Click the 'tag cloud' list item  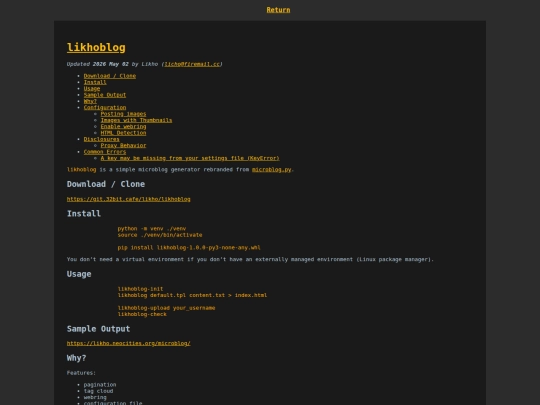[x=98, y=391]
